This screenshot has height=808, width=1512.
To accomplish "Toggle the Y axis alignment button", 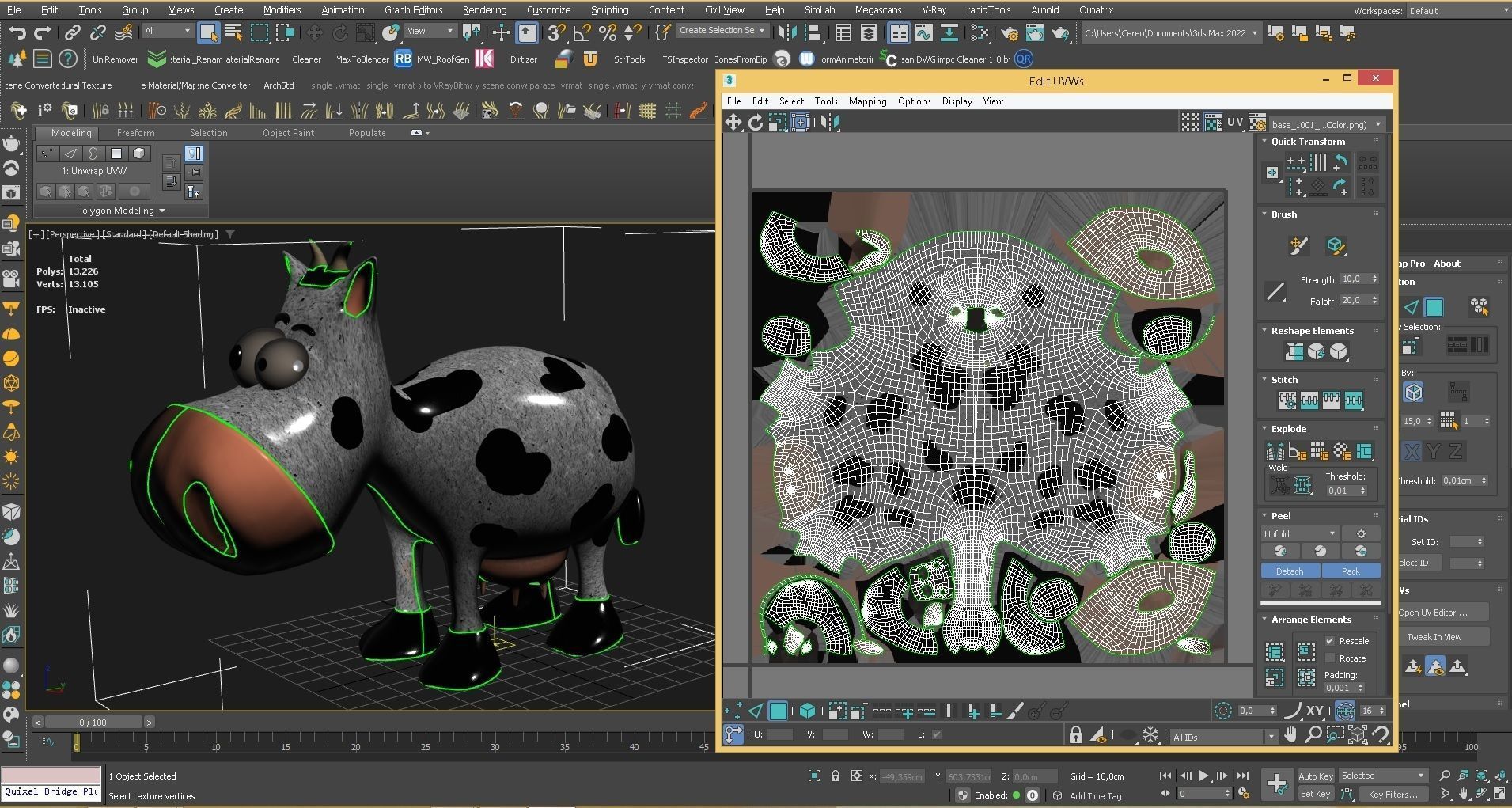I will point(1434,452).
